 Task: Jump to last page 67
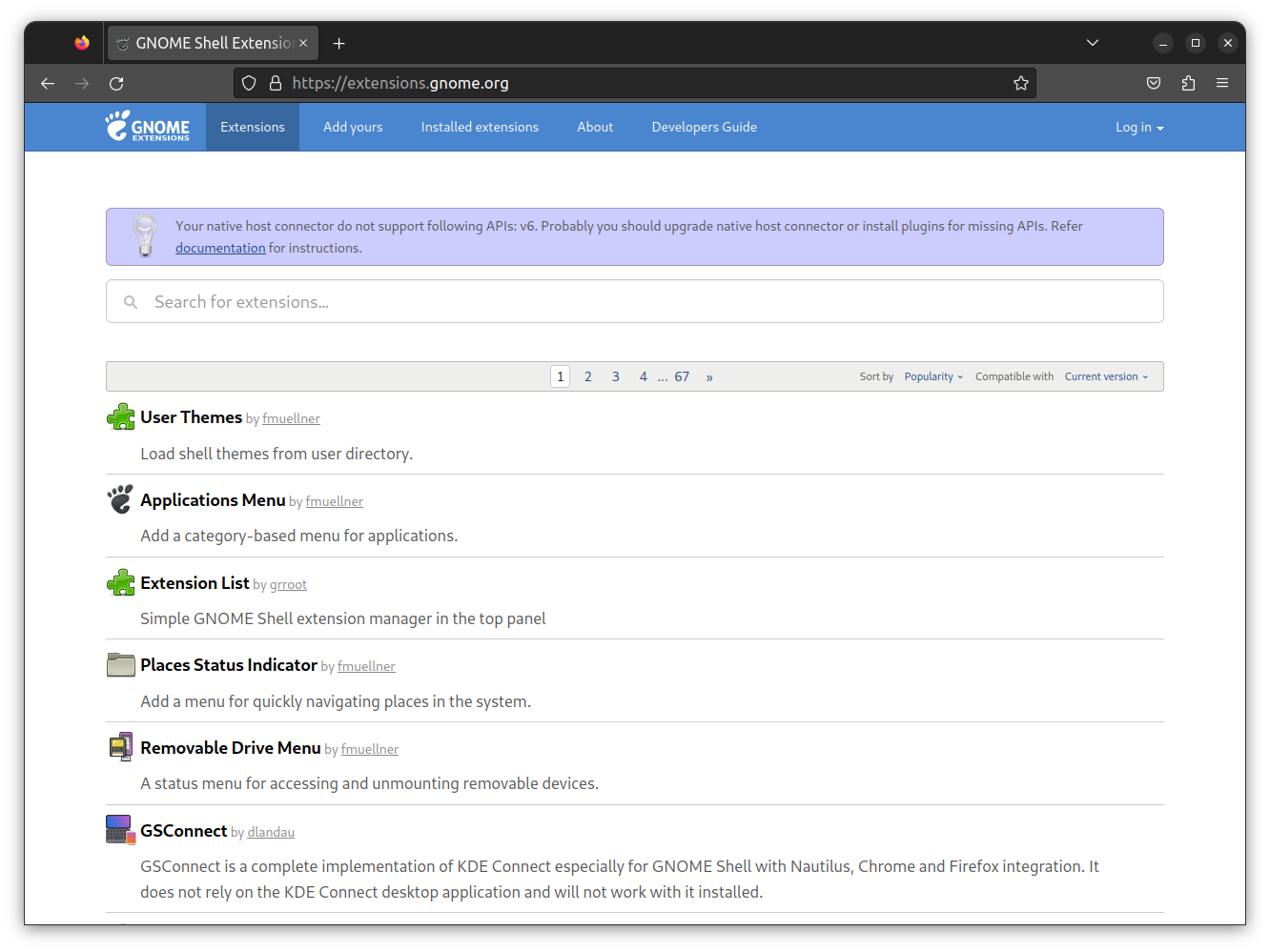click(682, 376)
